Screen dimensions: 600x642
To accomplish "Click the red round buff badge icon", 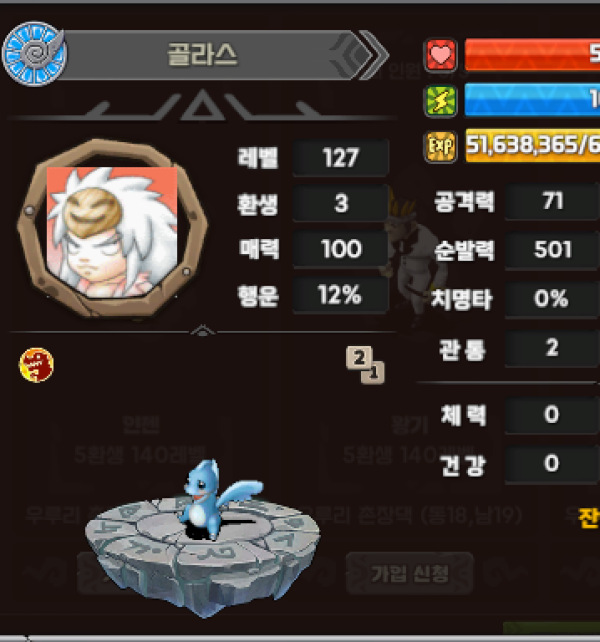I will (x=36, y=365).
